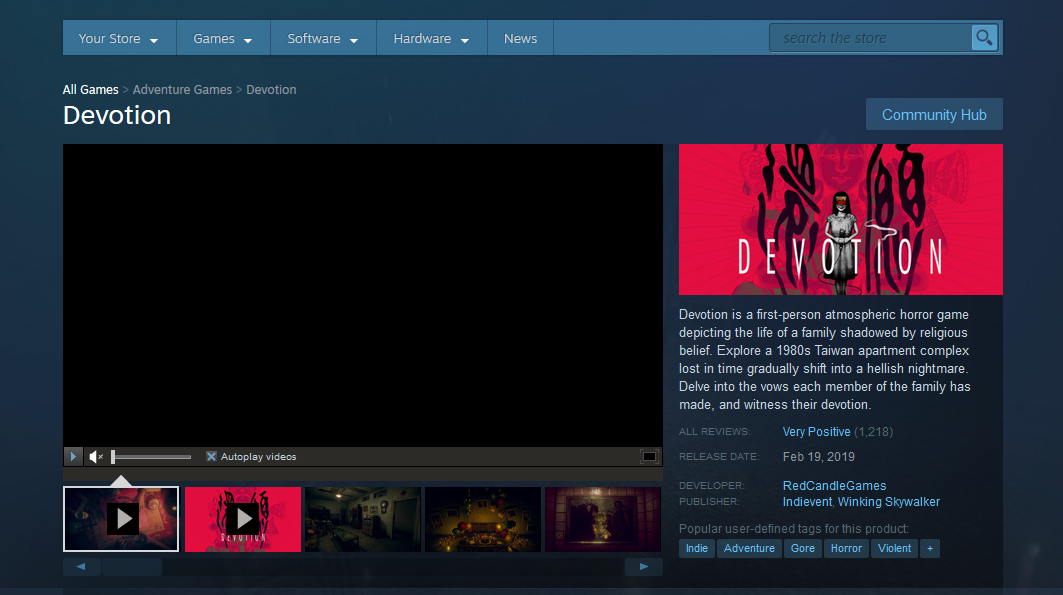Open the Your Store dropdown
This screenshot has width=1063, height=595.
coord(113,37)
